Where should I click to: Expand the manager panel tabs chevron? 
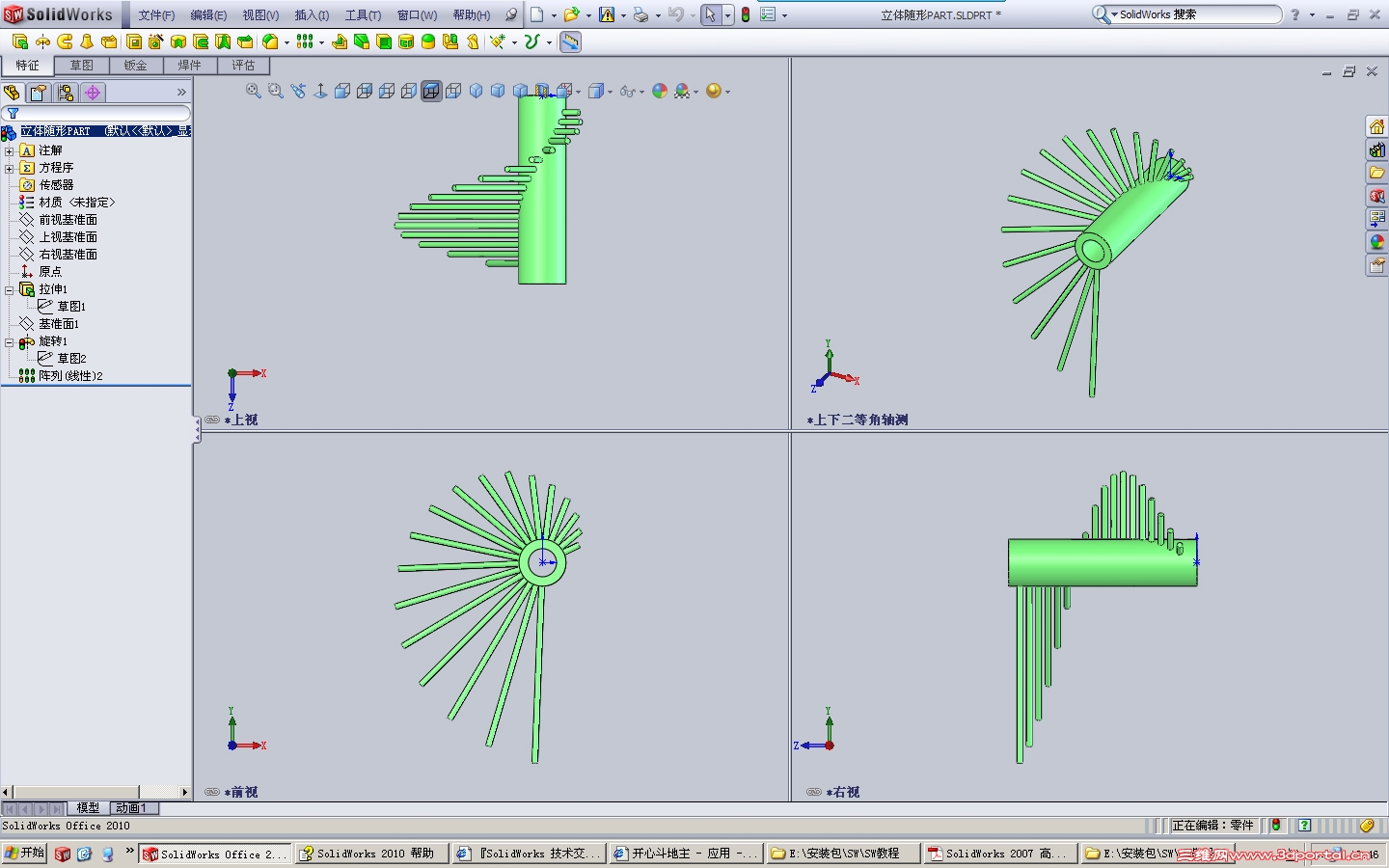181,93
